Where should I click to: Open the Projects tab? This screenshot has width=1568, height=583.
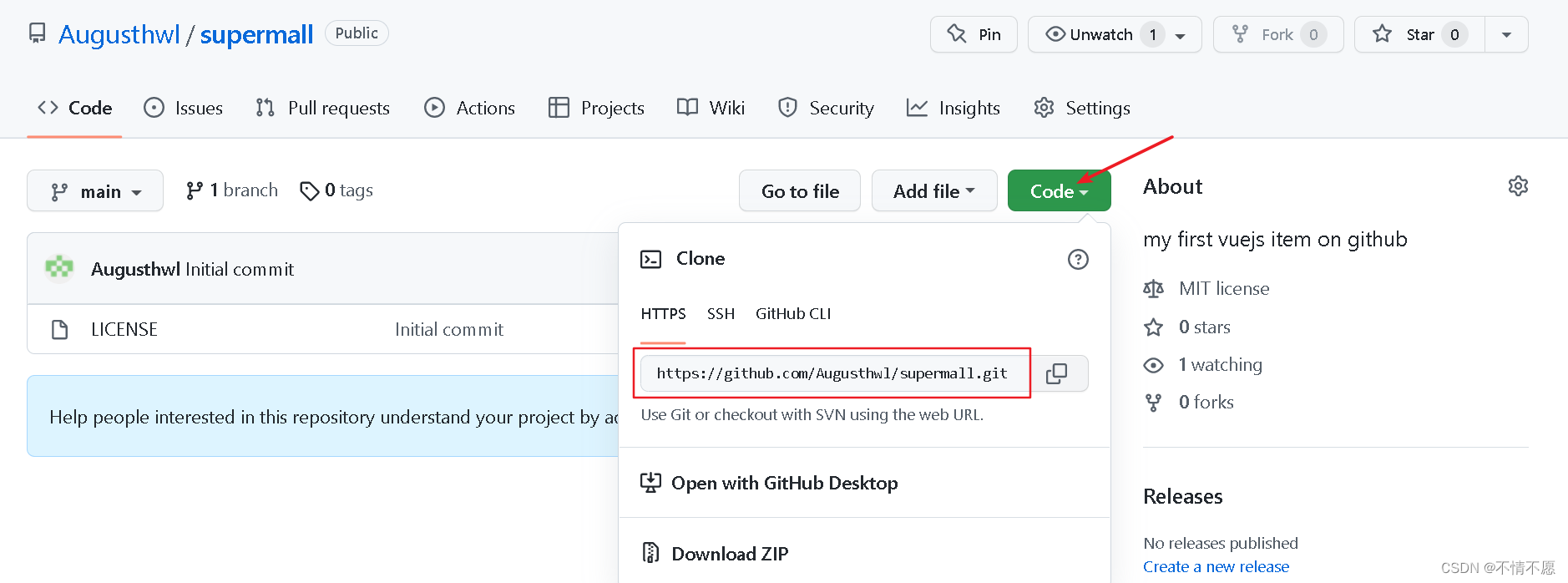click(596, 108)
